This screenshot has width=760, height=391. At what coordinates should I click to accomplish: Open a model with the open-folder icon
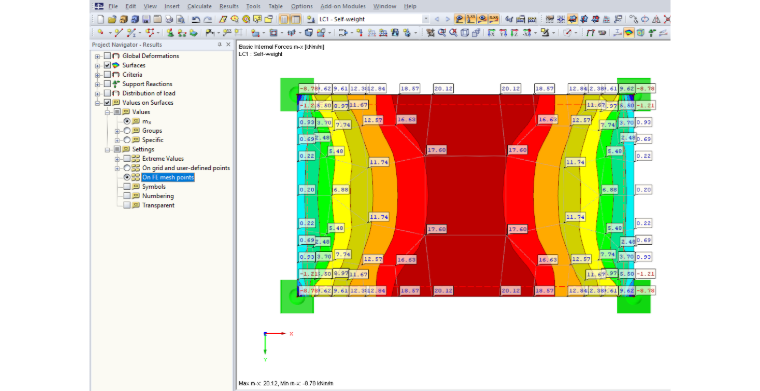pos(112,19)
